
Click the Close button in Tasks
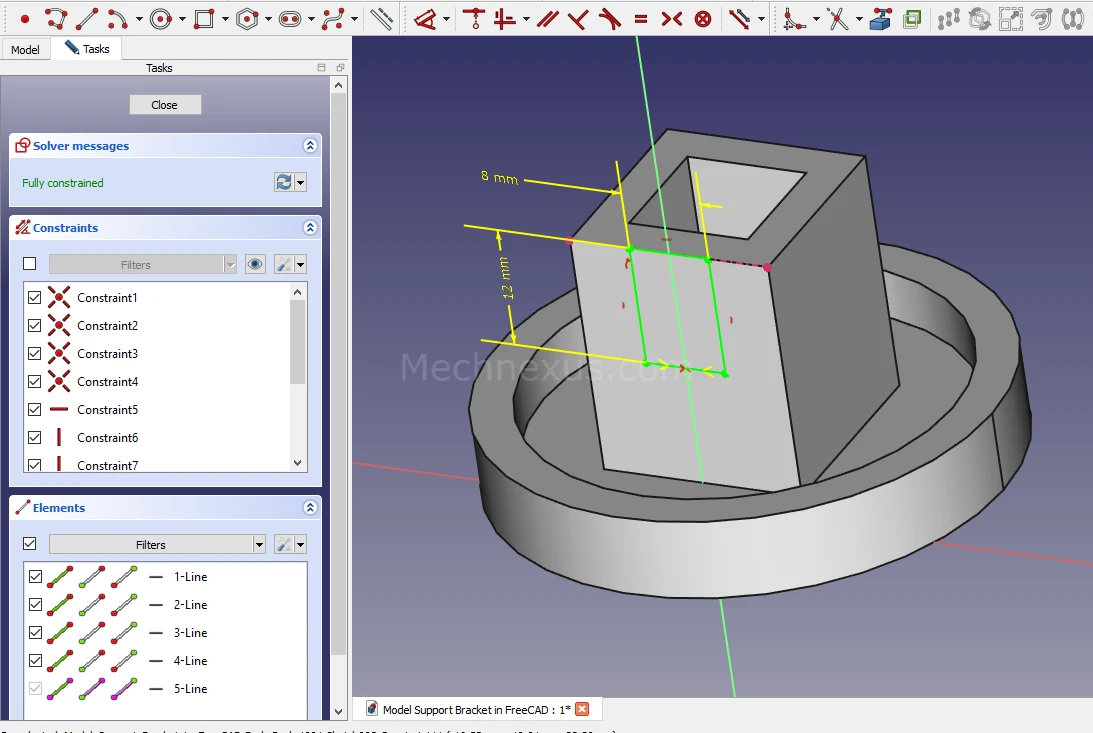(165, 105)
